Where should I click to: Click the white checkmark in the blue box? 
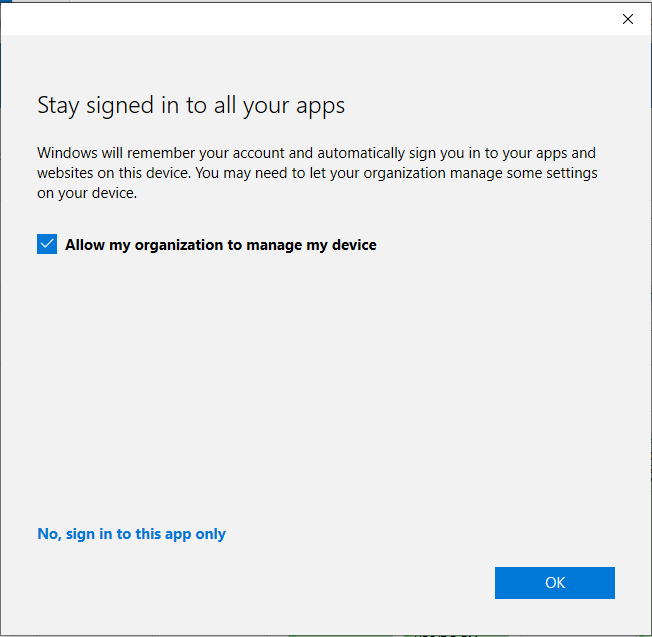tap(47, 244)
